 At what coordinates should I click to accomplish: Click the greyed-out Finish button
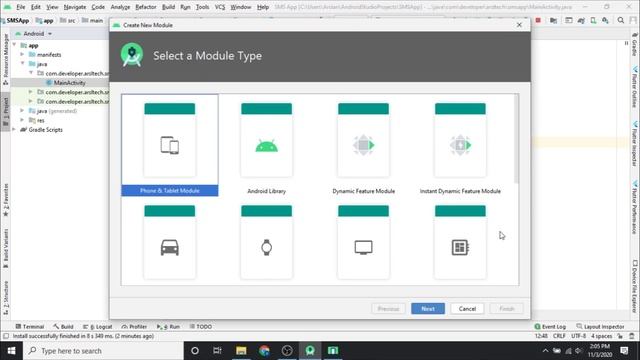point(507,309)
